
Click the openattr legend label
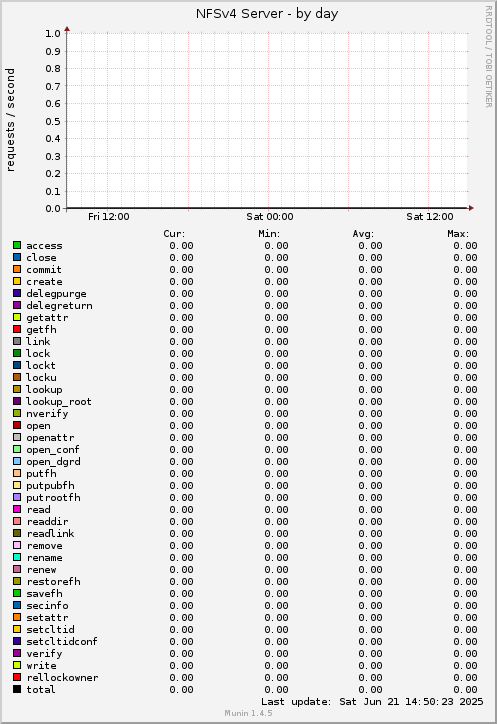50,438
